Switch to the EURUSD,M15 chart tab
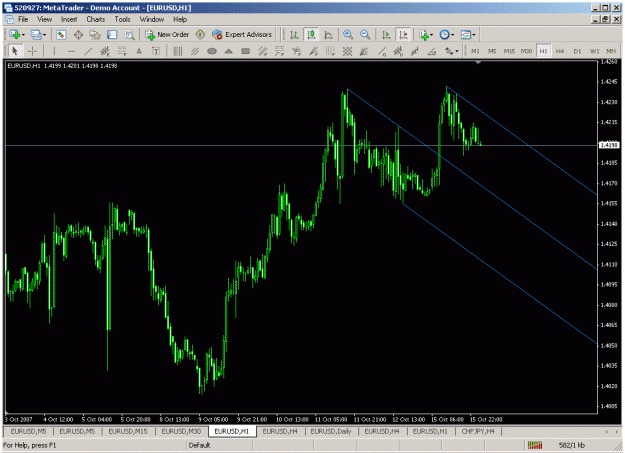 (x=128, y=431)
